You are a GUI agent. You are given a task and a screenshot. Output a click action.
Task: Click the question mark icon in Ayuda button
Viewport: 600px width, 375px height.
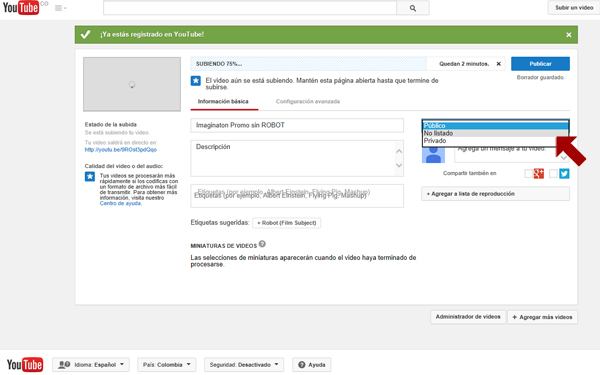click(x=302, y=365)
